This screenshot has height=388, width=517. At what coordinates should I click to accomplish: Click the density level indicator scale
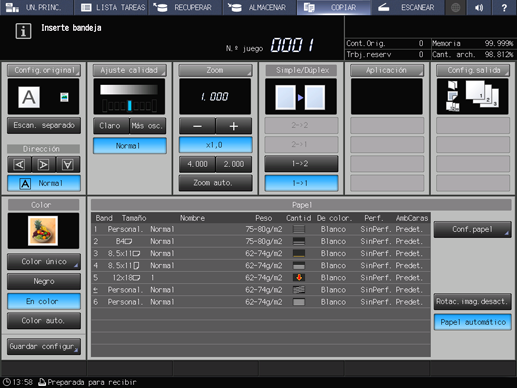[129, 106]
